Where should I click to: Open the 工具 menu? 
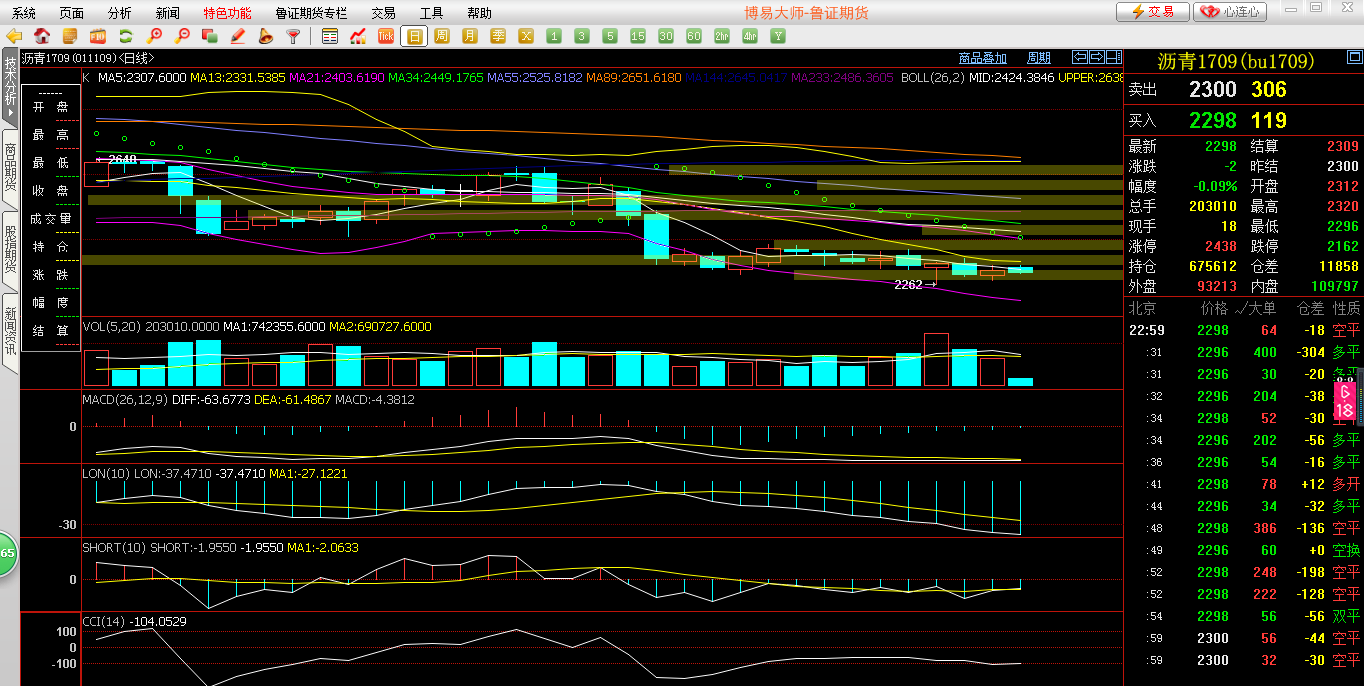[431, 13]
